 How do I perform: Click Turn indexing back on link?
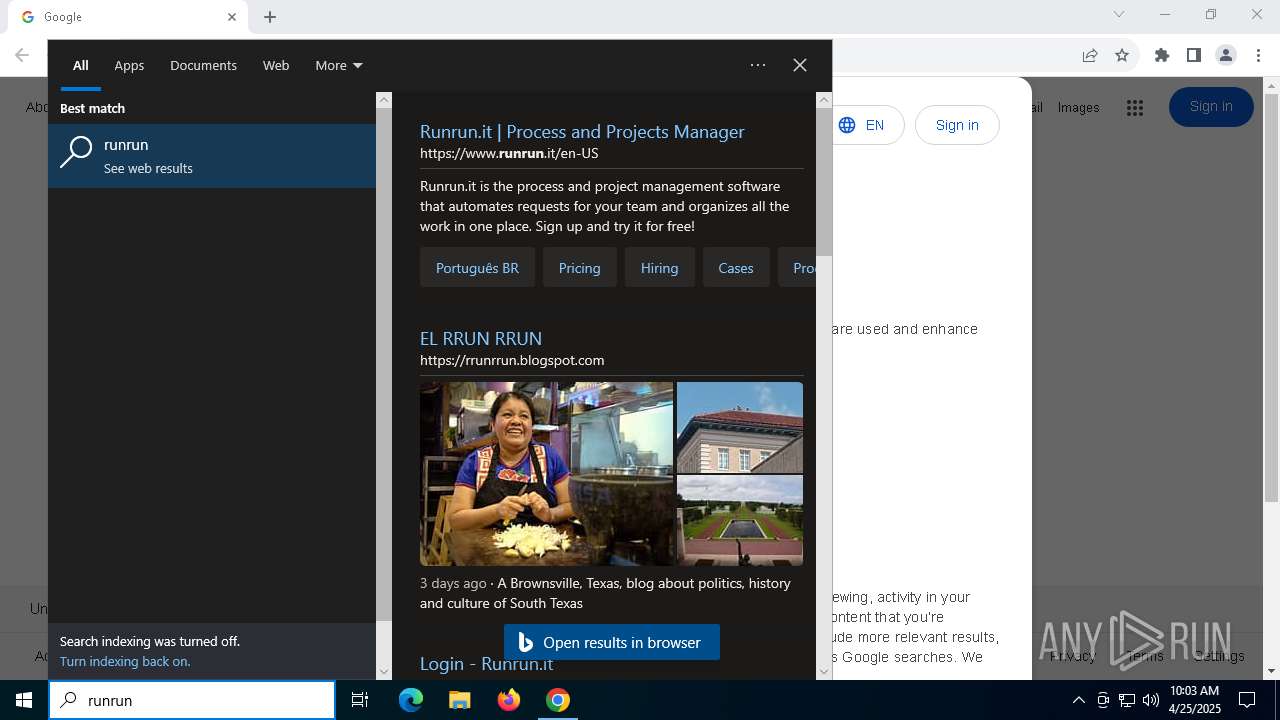(125, 661)
